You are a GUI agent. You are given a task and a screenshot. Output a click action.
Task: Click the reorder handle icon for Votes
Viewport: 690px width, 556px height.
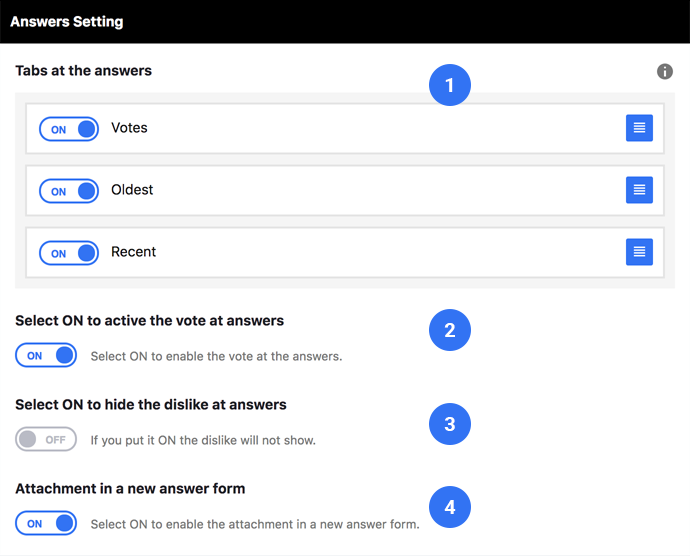pos(639,128)
